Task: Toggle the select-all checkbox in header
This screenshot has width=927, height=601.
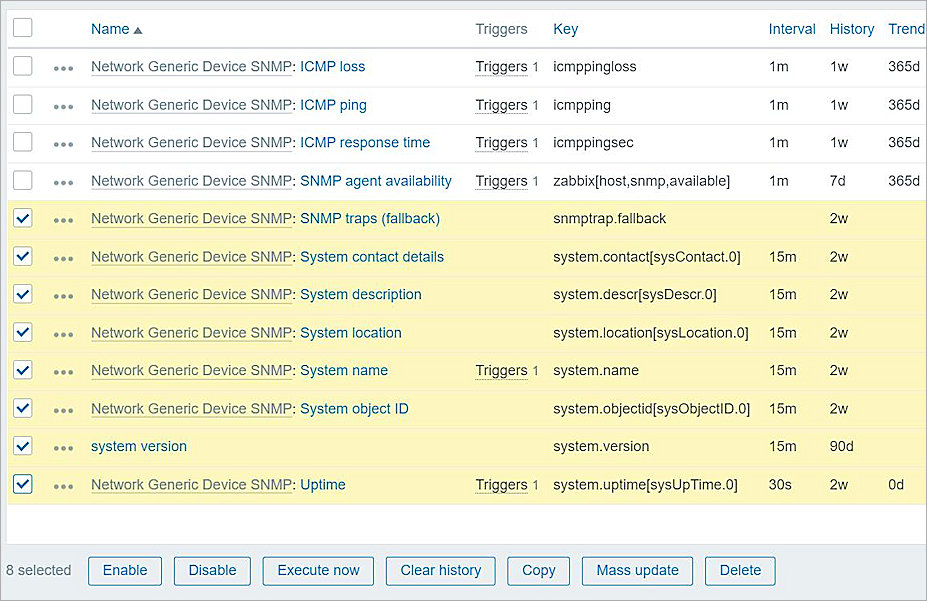Action: pos(22,27)
